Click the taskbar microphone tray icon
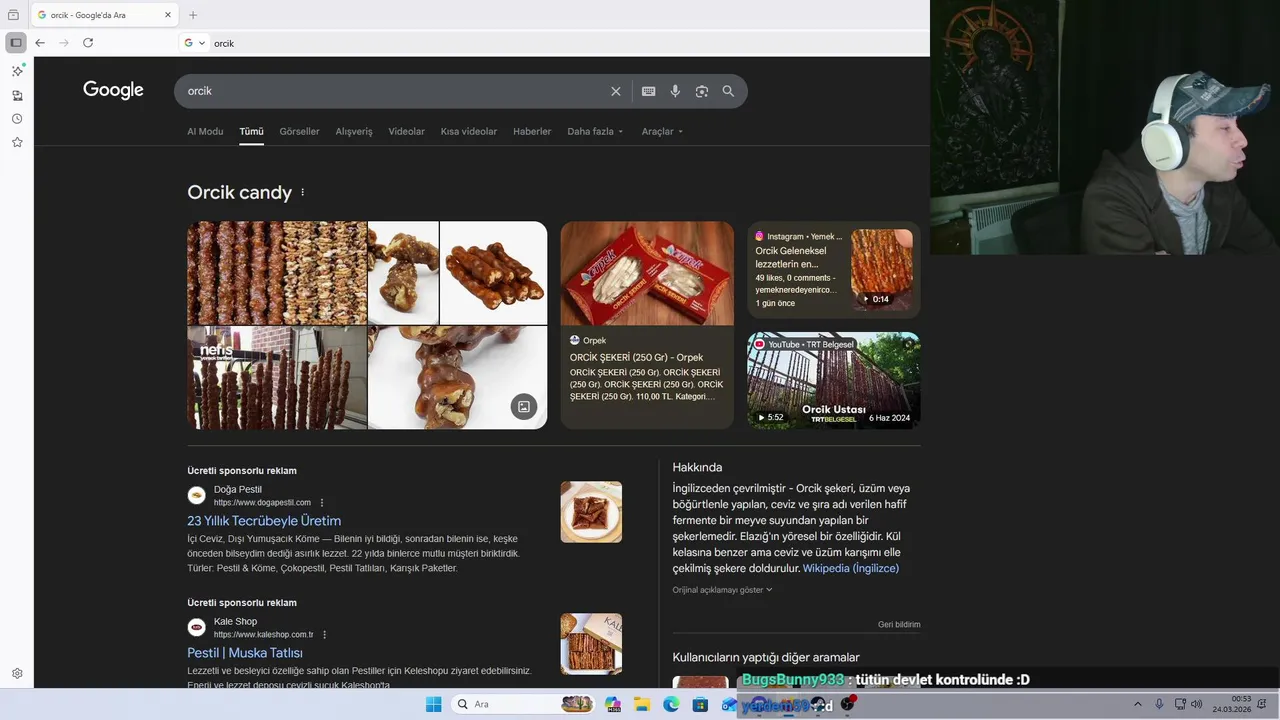Screen dimensions: 1280x720 (x=1159, y=704)
